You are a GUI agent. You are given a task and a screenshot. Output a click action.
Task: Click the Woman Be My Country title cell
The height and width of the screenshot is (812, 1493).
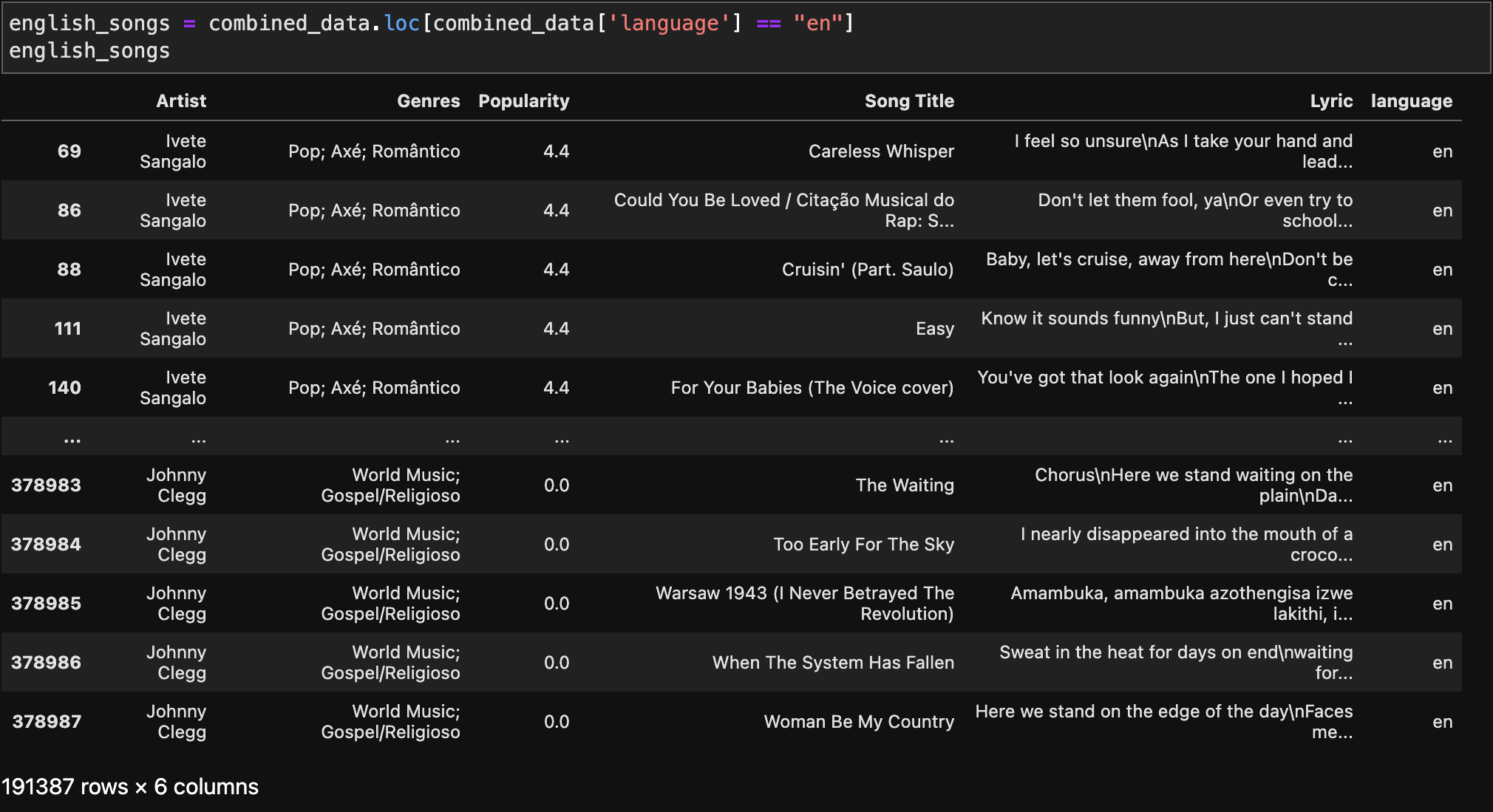coord(858,721)
